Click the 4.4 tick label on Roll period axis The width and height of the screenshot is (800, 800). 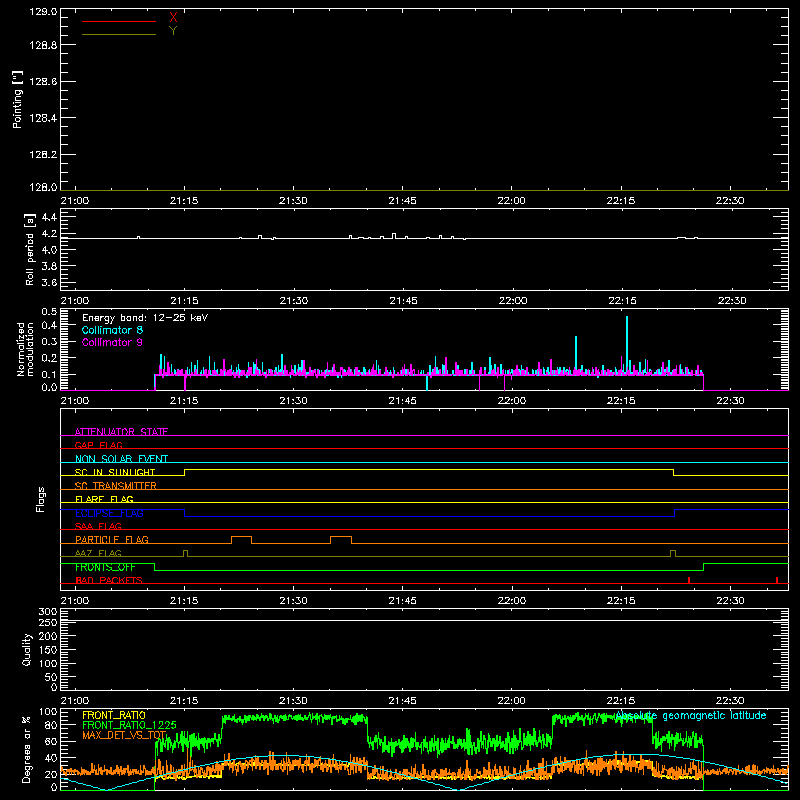pos(49,217)
